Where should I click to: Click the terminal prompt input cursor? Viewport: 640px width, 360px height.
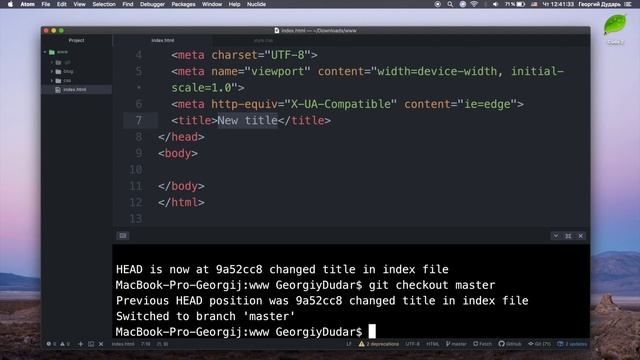click(372, 331)
